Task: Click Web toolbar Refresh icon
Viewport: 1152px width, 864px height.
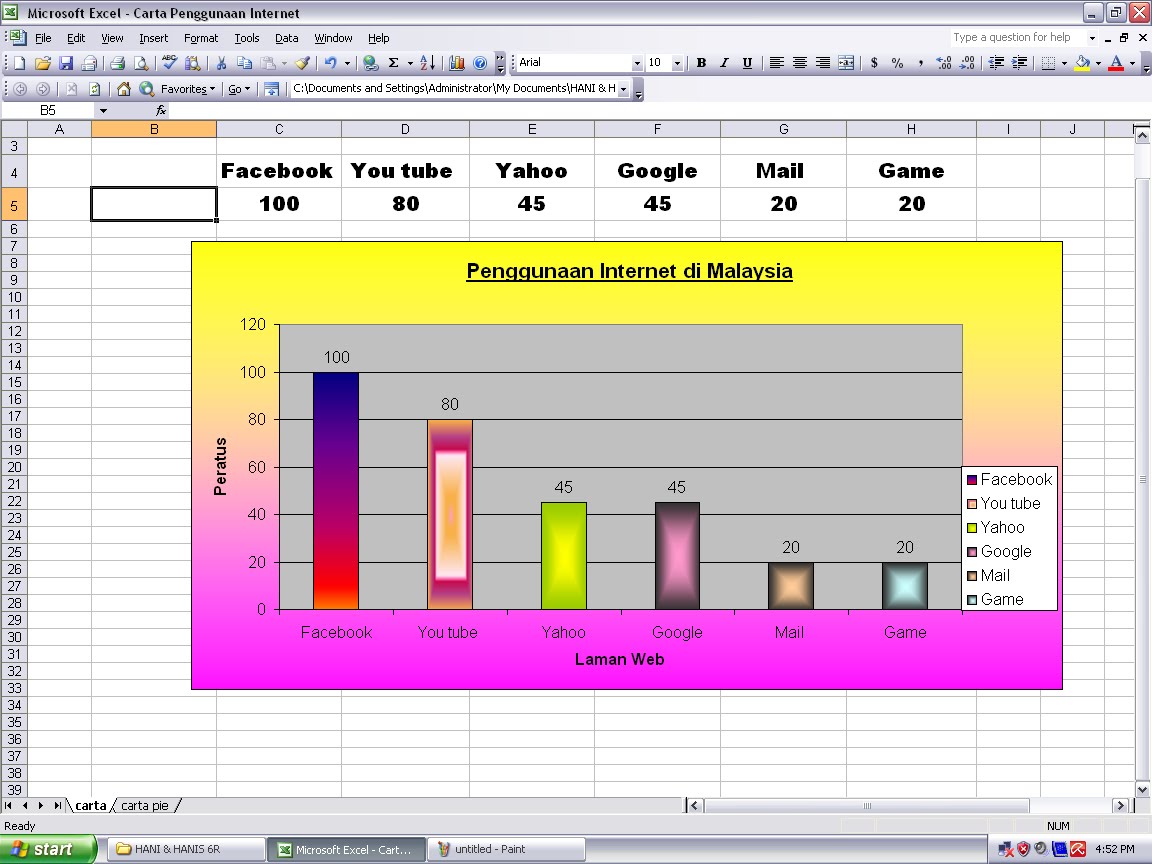Action: click(x=94, y=89)
